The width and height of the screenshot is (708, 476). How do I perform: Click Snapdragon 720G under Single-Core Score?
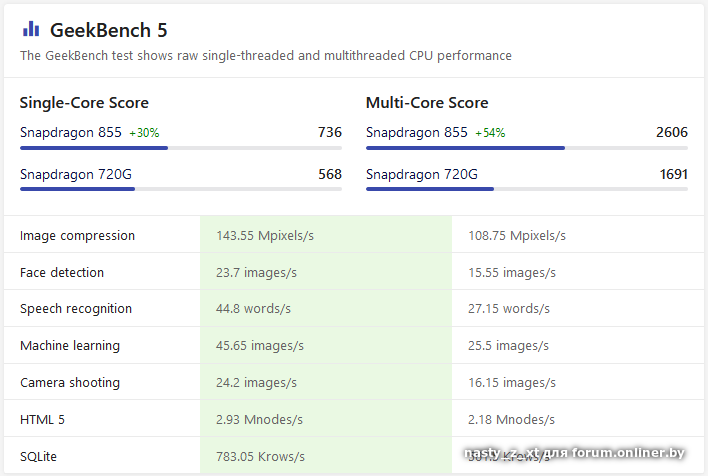tap(76, 174)
